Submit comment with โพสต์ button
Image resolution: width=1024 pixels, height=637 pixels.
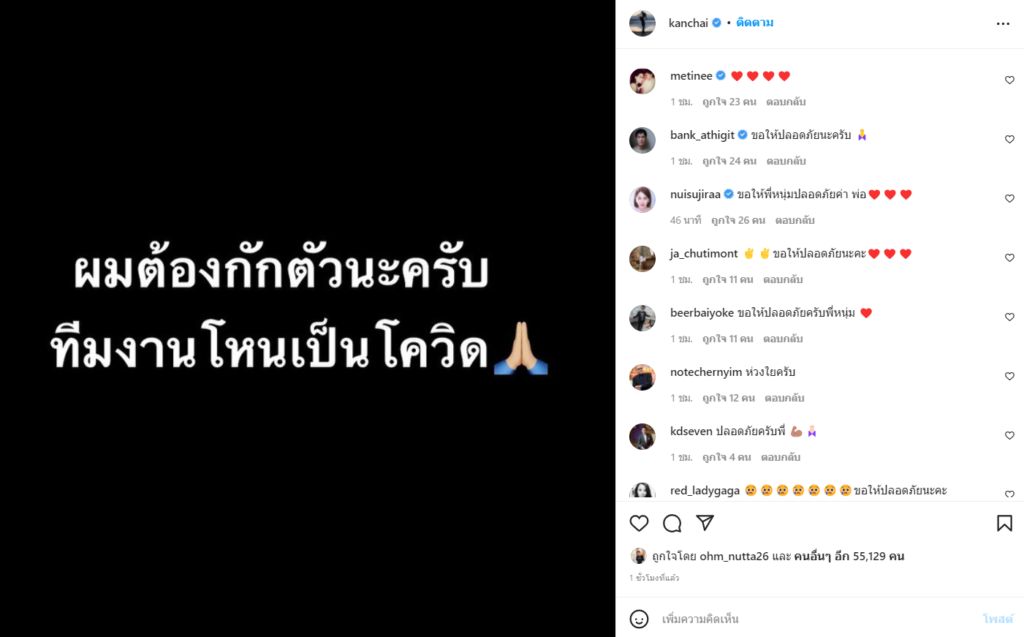(x=997, y=619)
